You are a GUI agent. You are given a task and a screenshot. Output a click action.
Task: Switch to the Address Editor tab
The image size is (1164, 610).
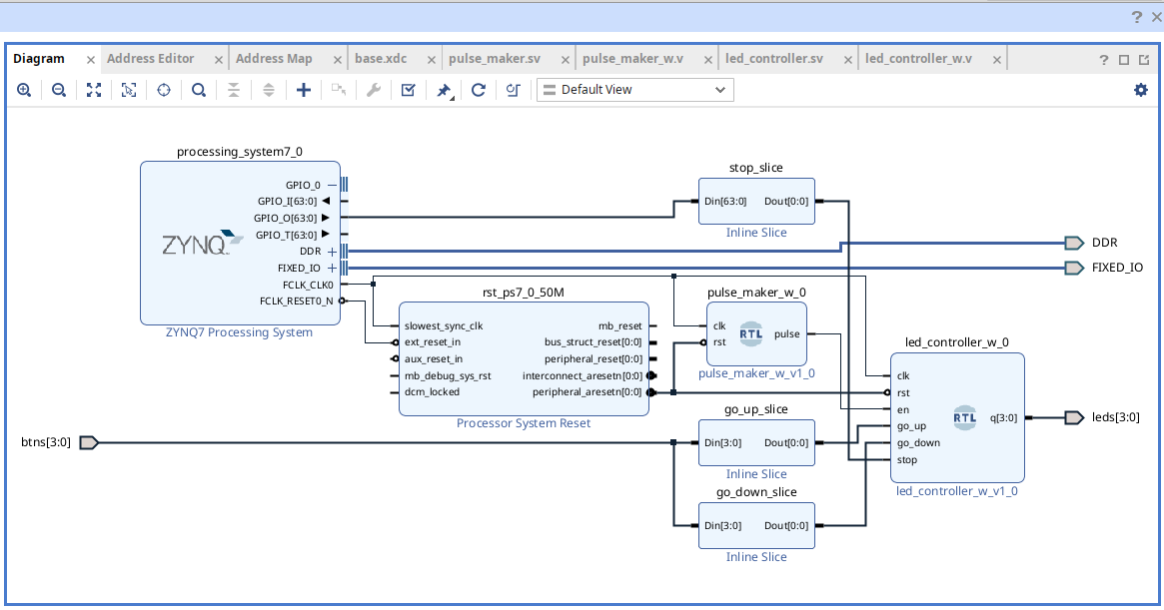pyautogui.click(x=151, y=59)
